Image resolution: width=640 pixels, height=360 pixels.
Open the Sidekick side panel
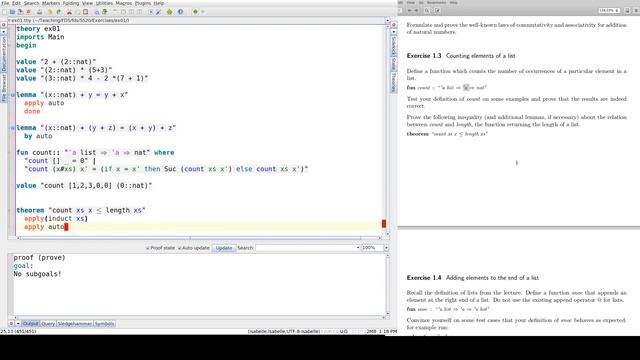(x=394, y=46)
